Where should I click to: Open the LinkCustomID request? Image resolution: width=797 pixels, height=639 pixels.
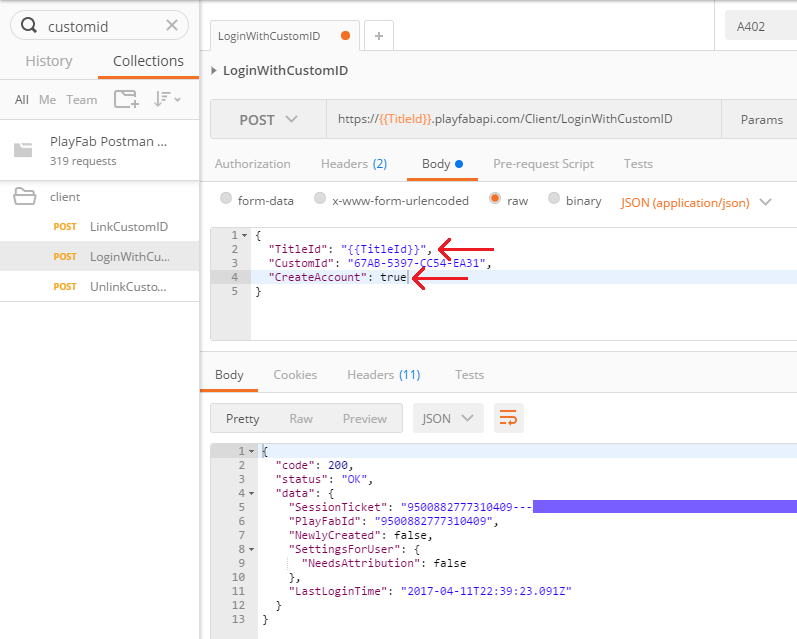100,227
